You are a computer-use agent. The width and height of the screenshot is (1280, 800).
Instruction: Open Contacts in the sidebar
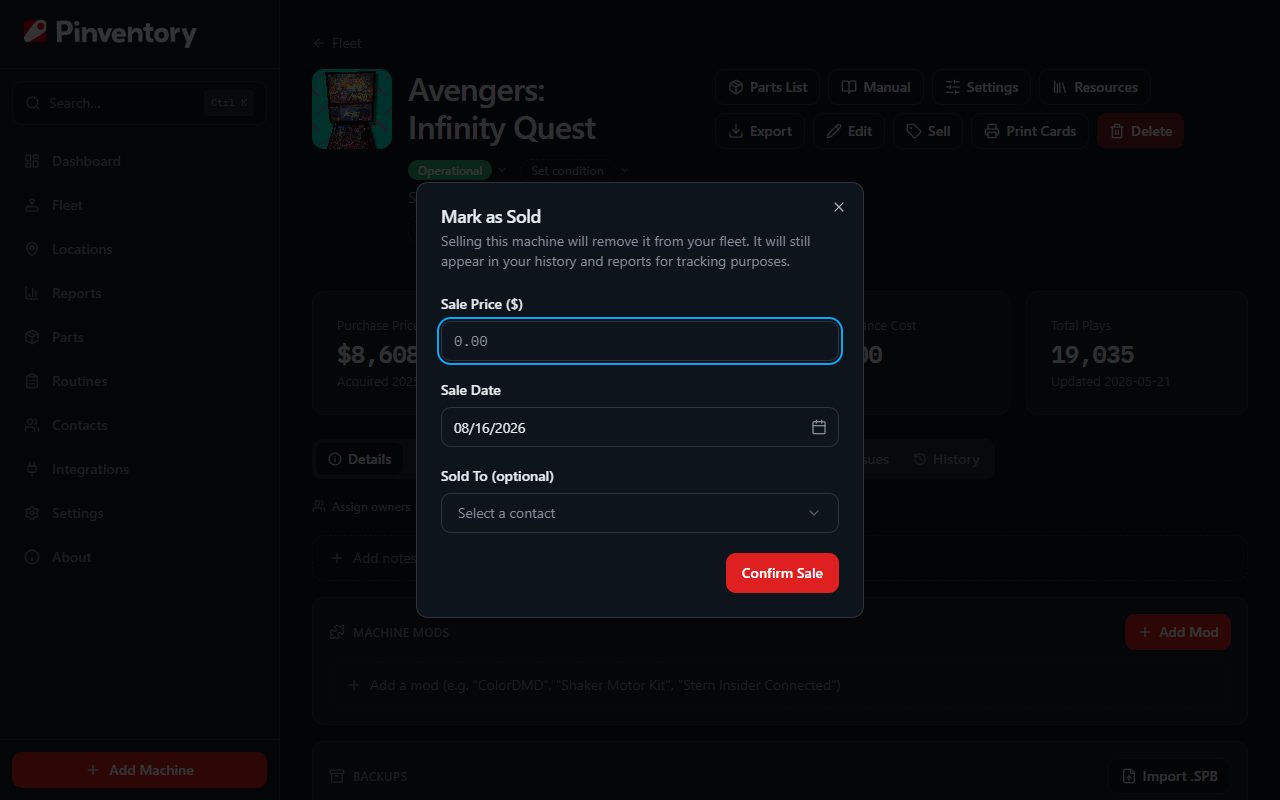(x=139, y=425)
